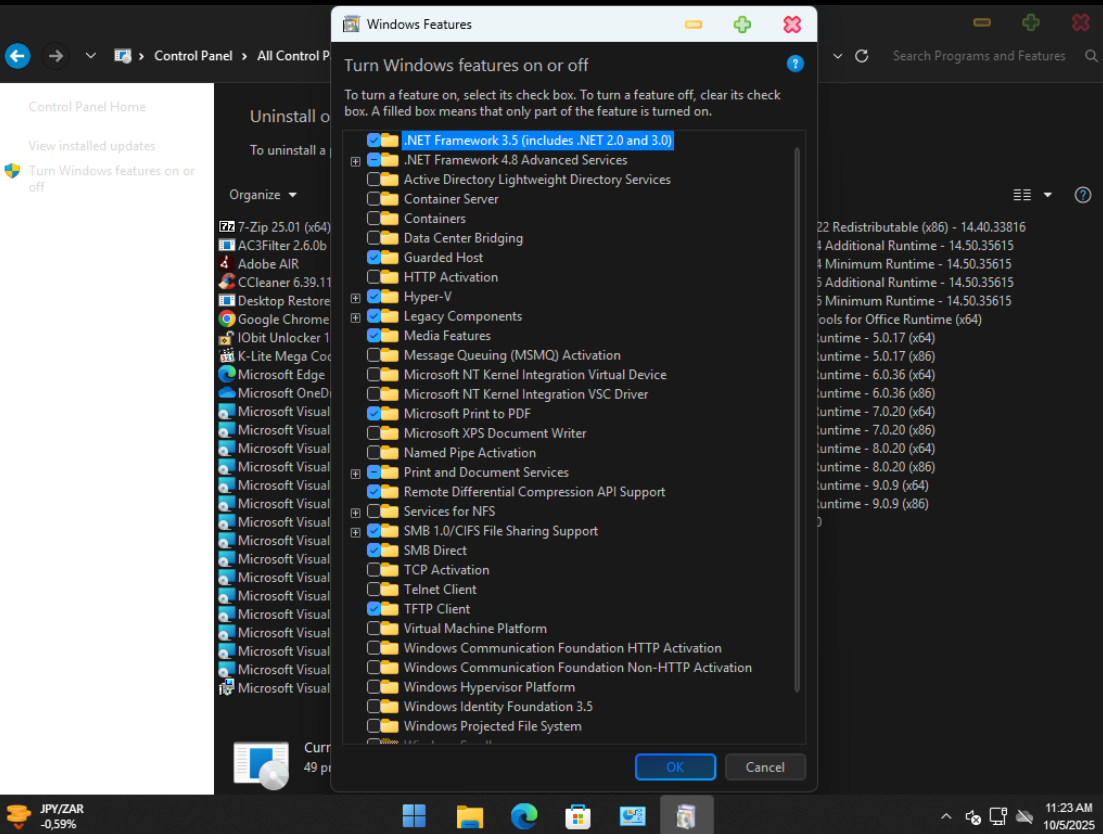Click the back arrow in Control Panel
1103x834 pixels.
click(x=18, y=56)
